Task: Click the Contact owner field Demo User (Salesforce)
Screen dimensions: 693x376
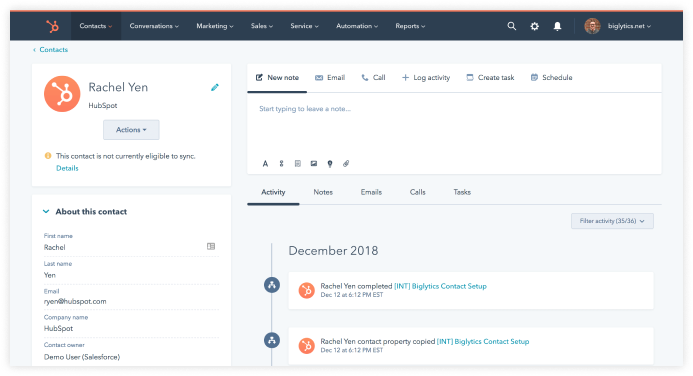Action: (x=82, y=357)
